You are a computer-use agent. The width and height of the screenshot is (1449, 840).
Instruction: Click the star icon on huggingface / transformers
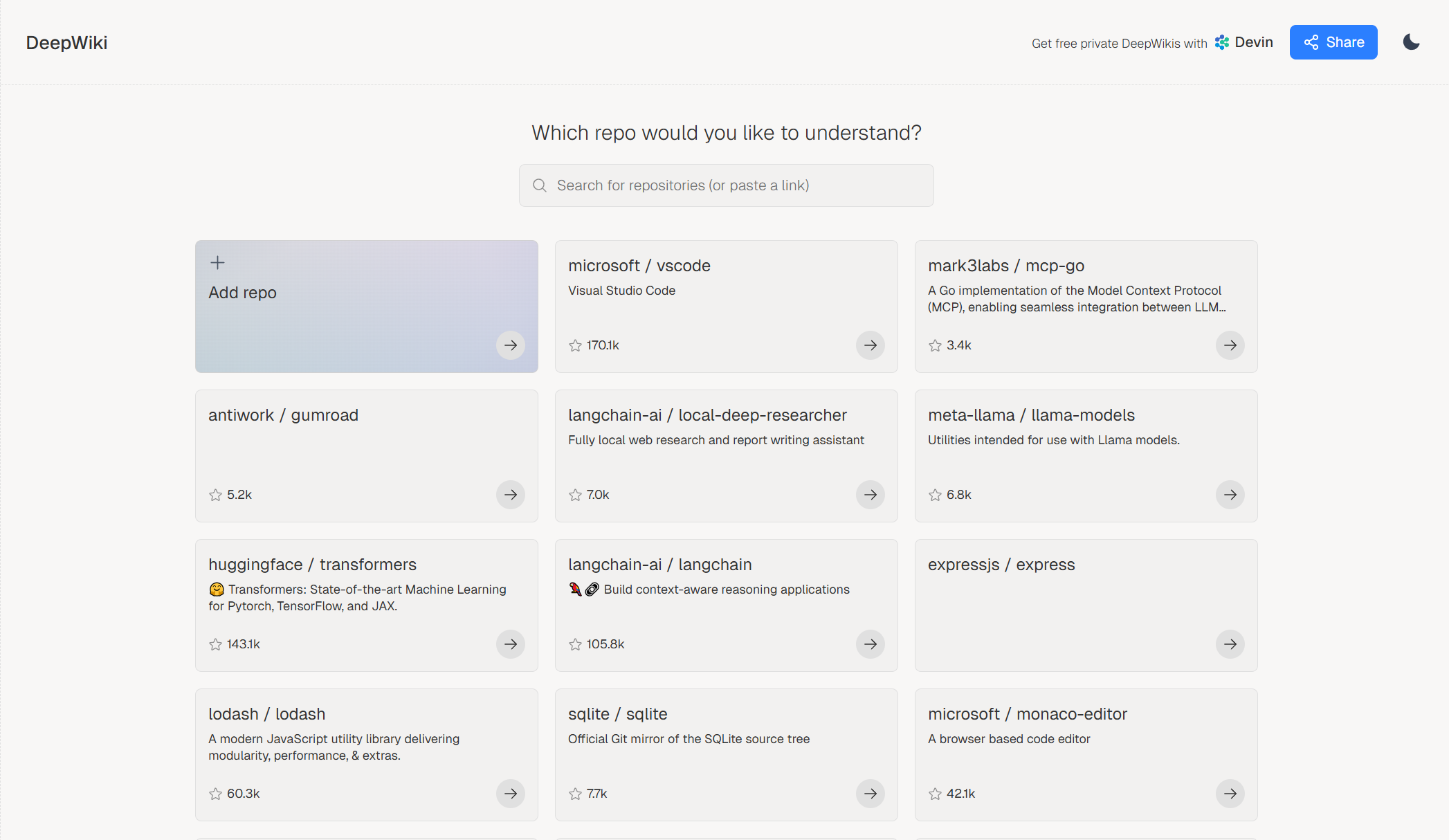[215, 644]
